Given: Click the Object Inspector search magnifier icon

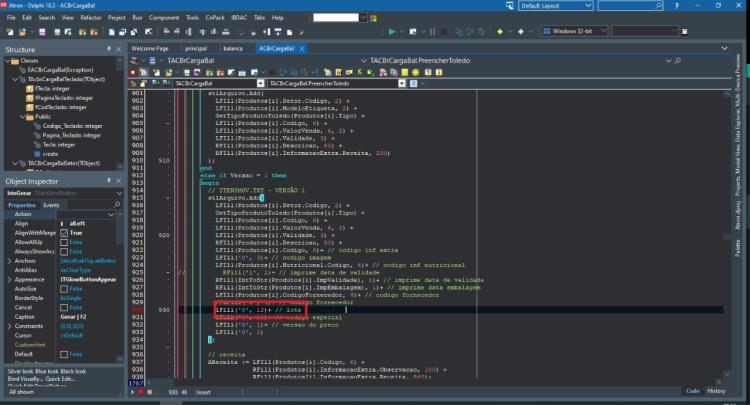Looking at the screenshot, I should point(117,205).
